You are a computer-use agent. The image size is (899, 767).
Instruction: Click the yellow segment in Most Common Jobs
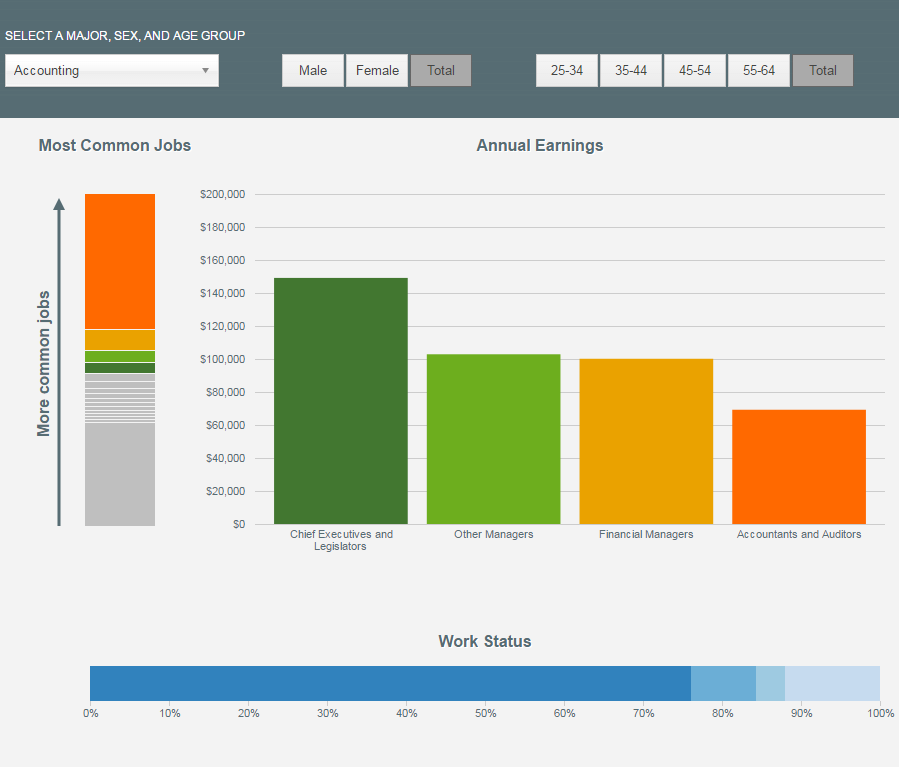[120, 338]
